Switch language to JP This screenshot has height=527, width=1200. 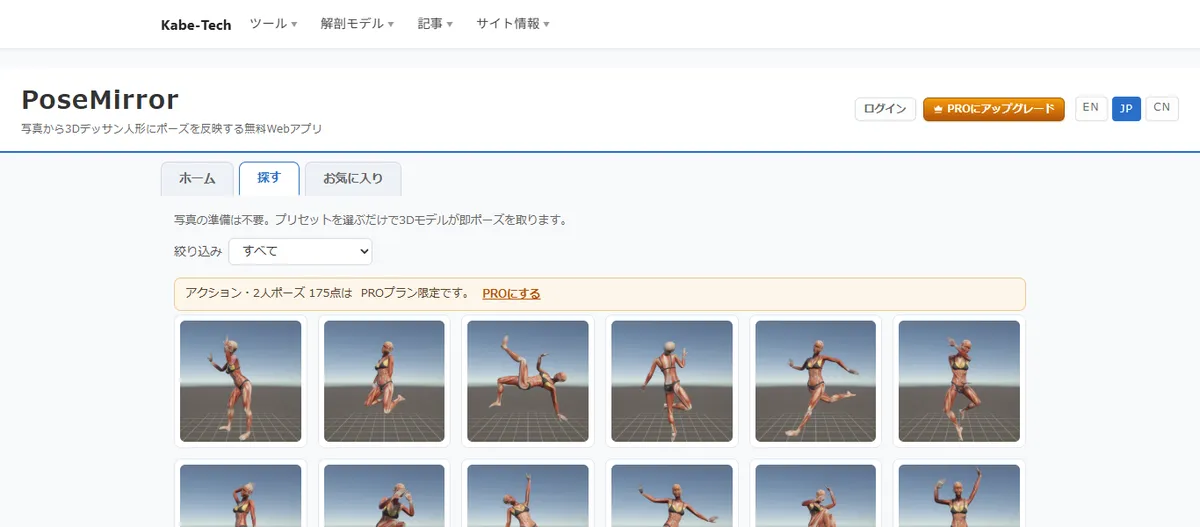click(1126, 108)
